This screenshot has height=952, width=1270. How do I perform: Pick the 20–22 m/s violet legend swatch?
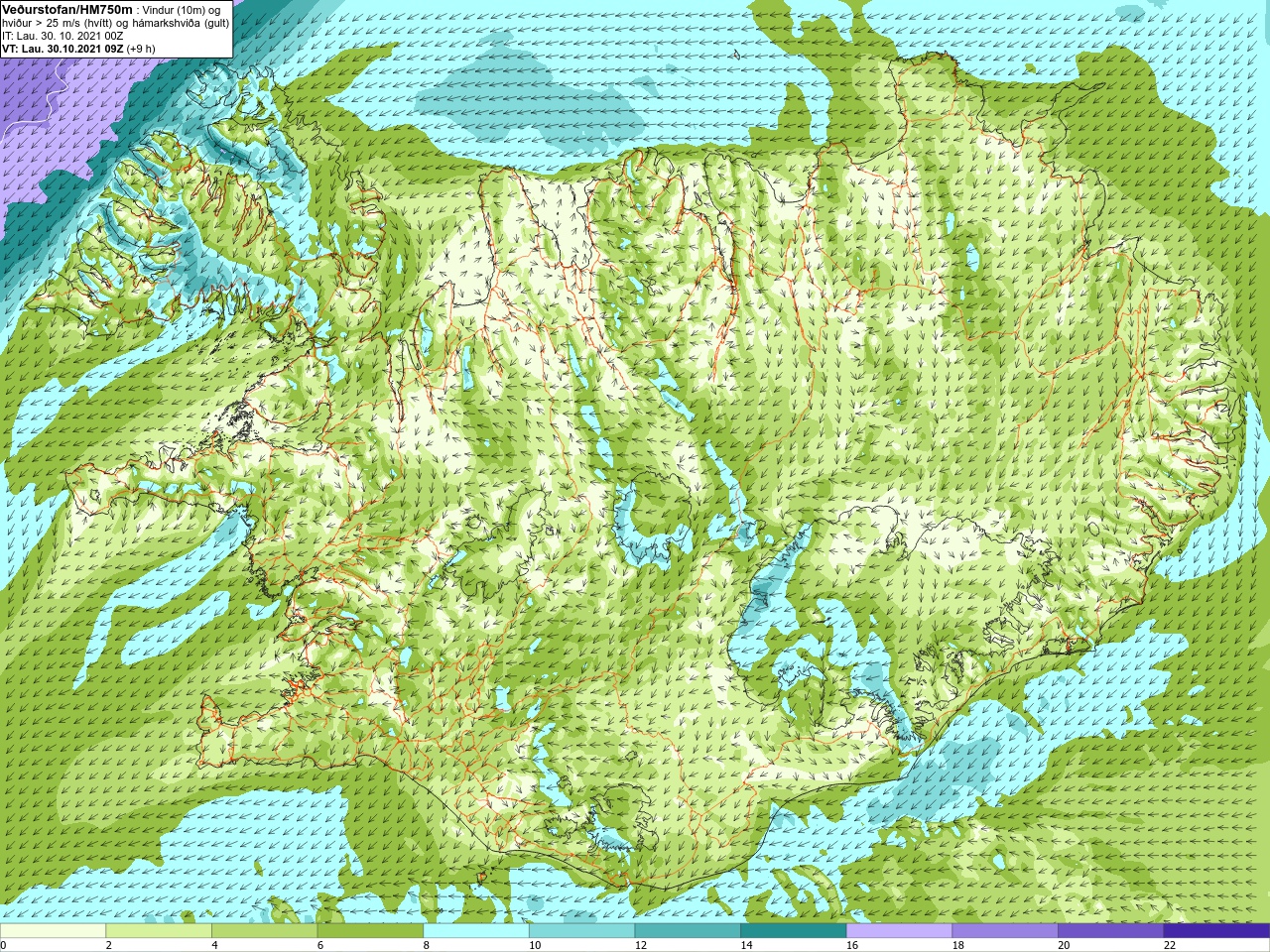pyautogui.click(x=1111, y=931)
